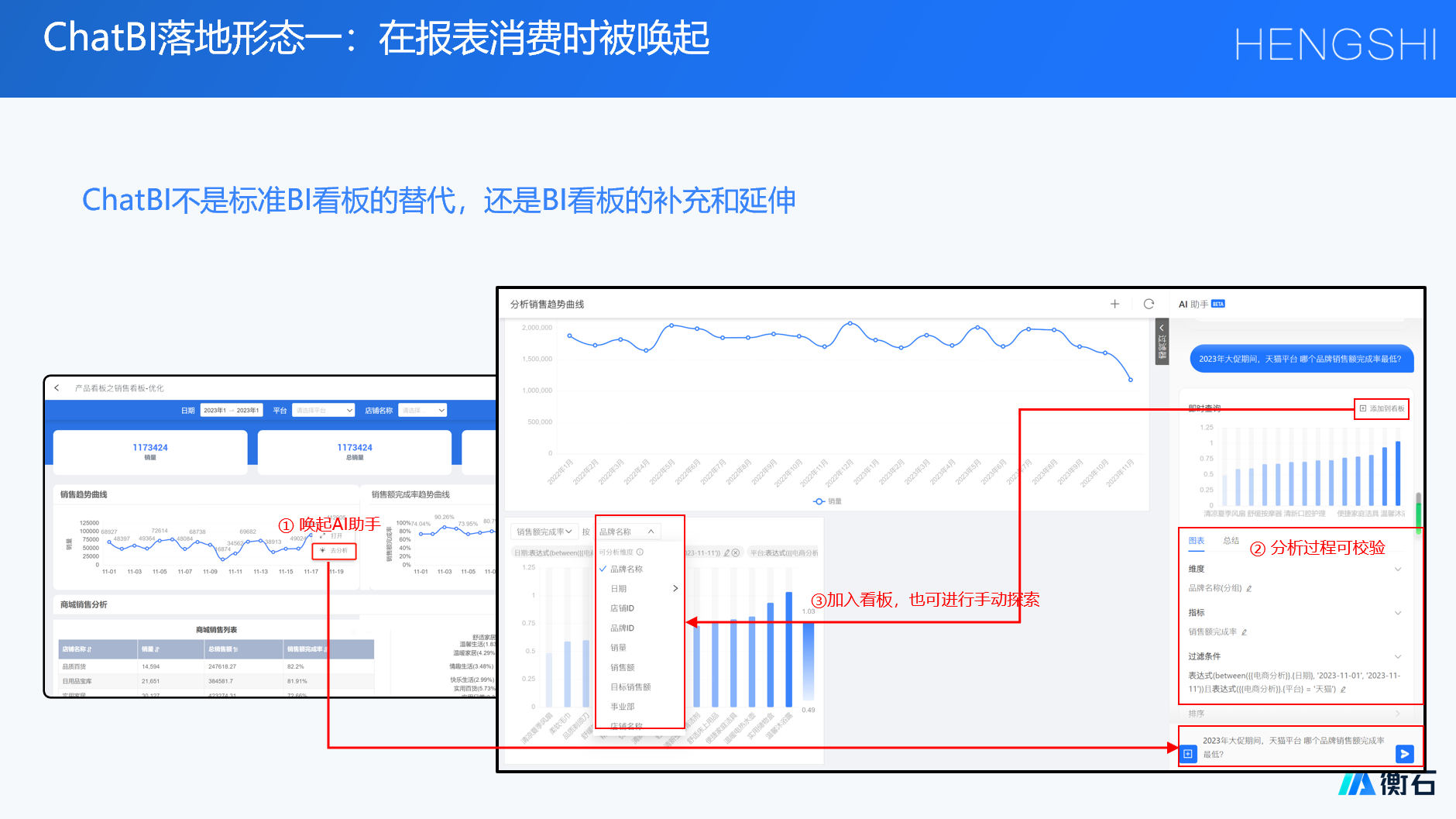
Task: Switch to the 总结 tab
Action: pos(1231,540)
